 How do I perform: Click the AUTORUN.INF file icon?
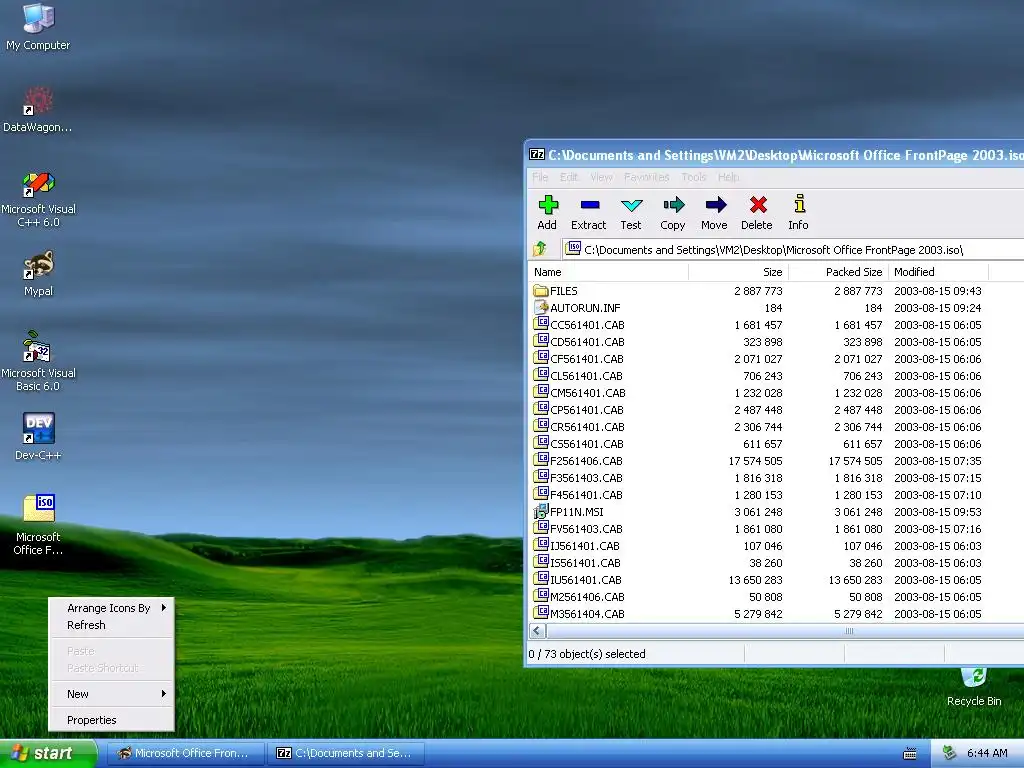click(x=540, y=308)
